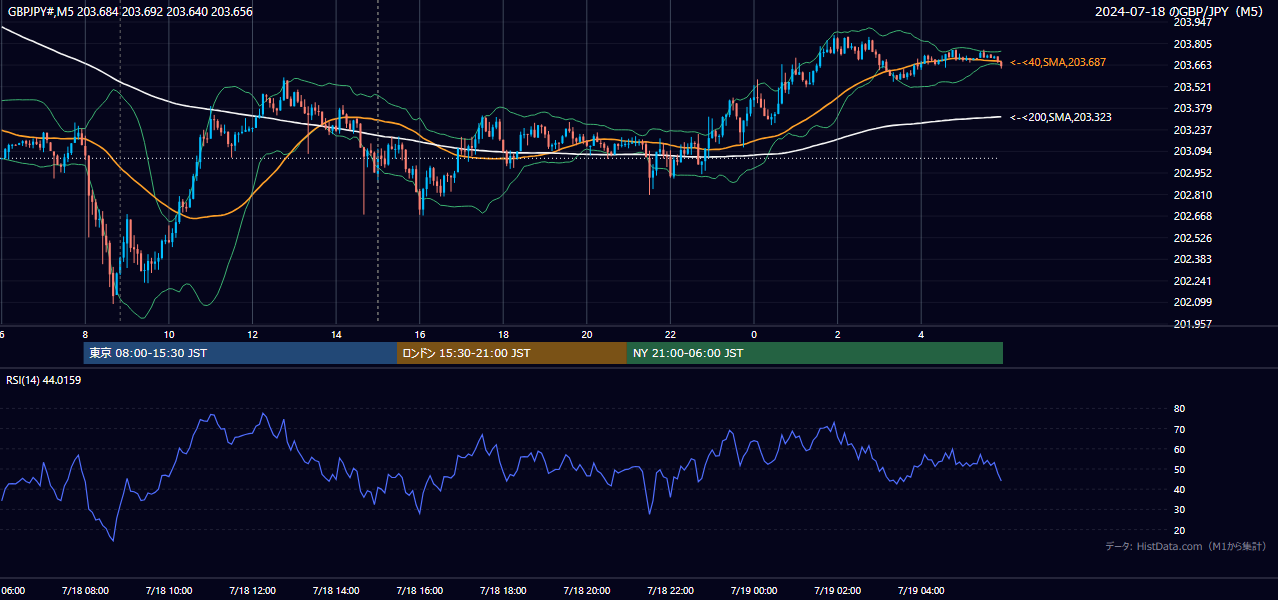Select the 2024-07-18 GBP/JPY (M5) chart title
Screen dimensions: 1278x600
click(x=1181, y=11)
